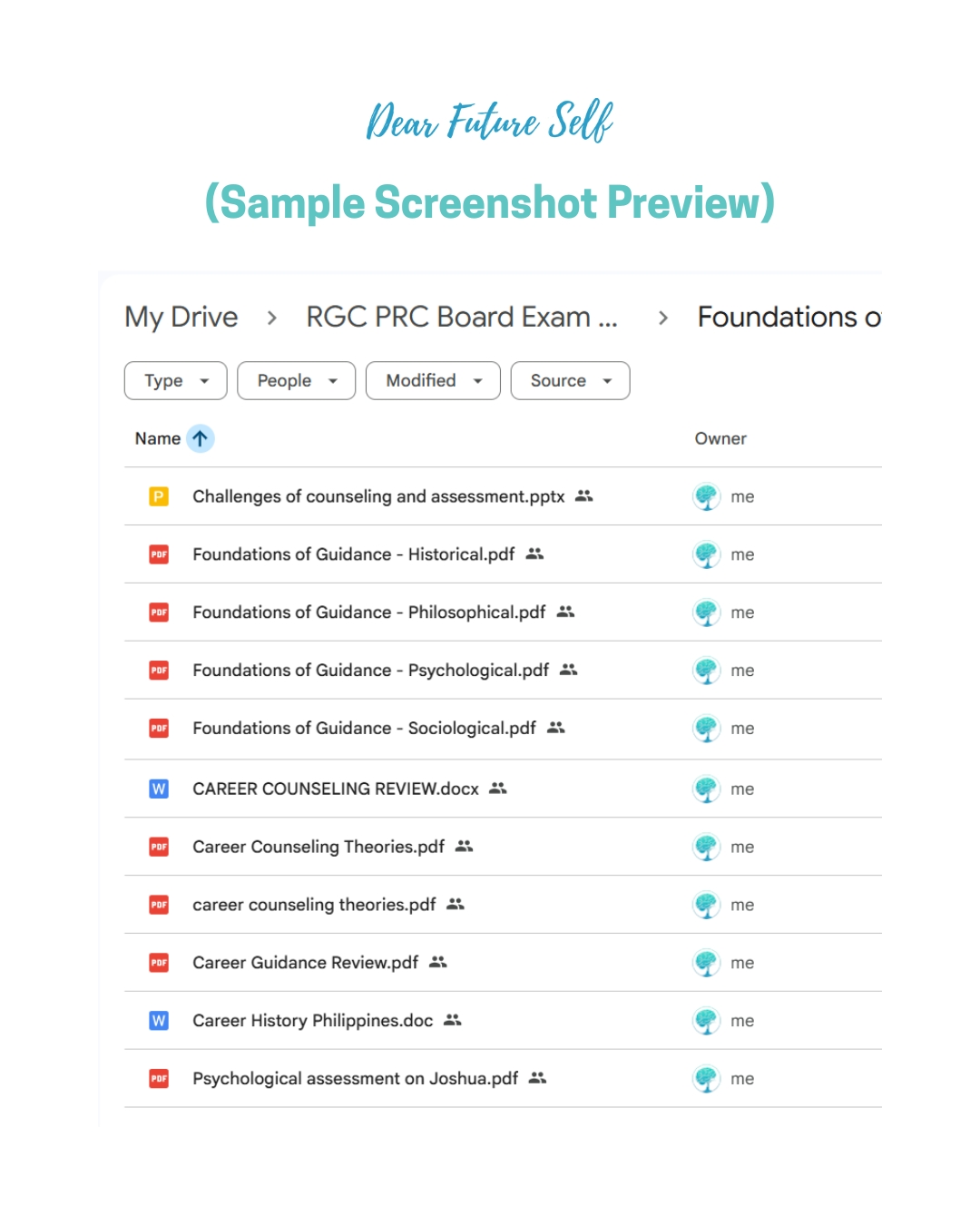Click the owner avatar for Career History Philippines.doc
The width and height of the screenshot is (980, 1225).
pos(706,1021)
